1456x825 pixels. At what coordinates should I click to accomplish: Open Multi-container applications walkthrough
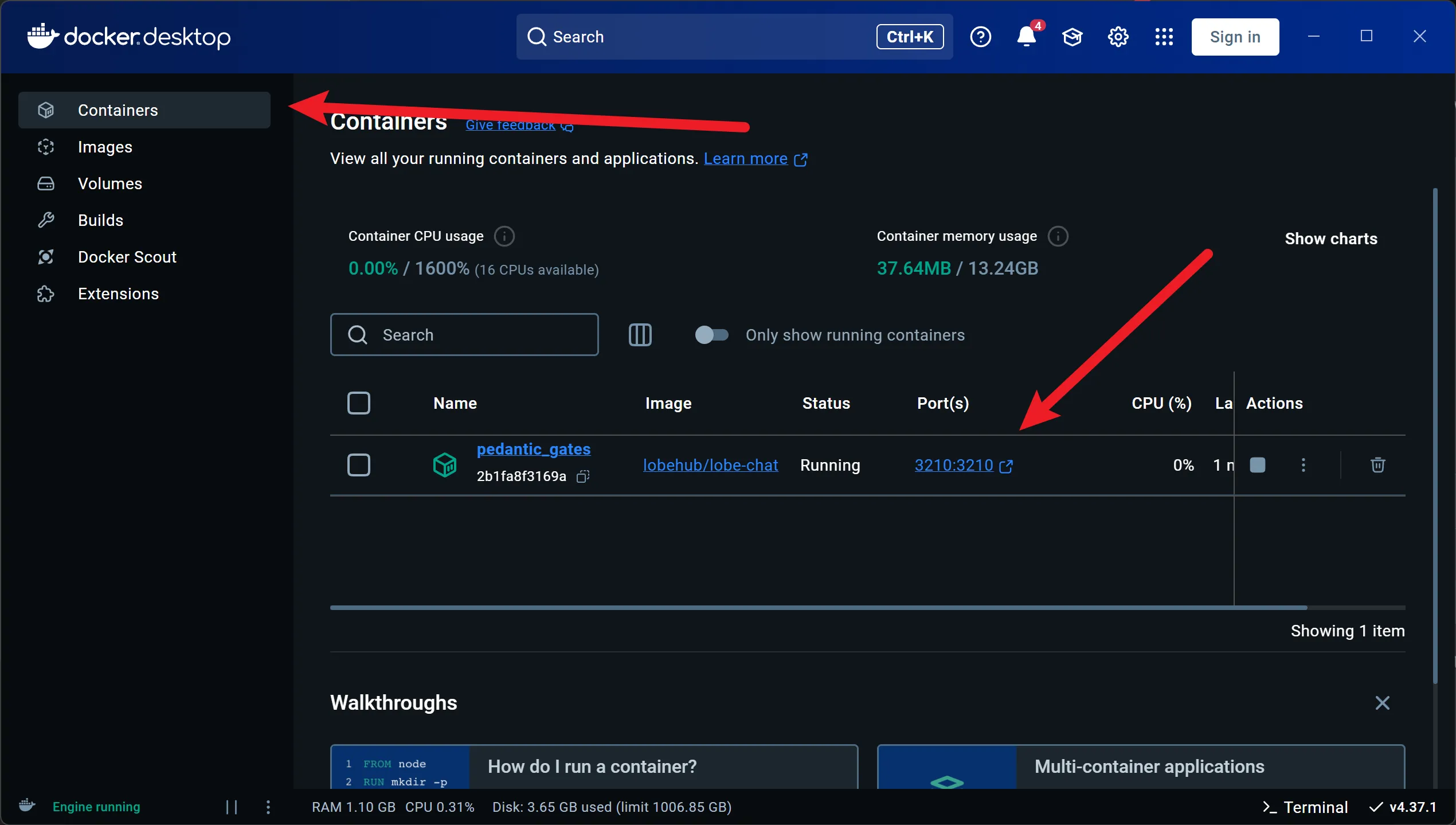coord(1141,767)
